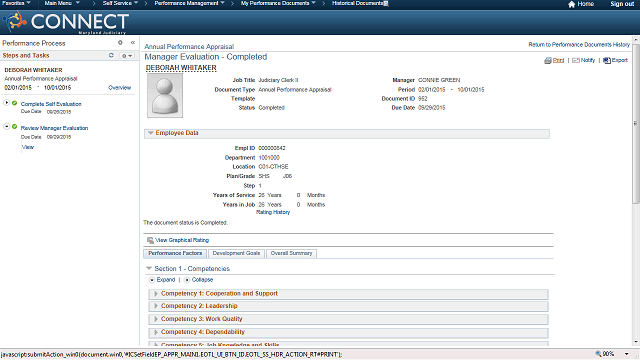Click the Empl ID value 000000842
This screenshot has height=360, width=640.
(272, 148)
